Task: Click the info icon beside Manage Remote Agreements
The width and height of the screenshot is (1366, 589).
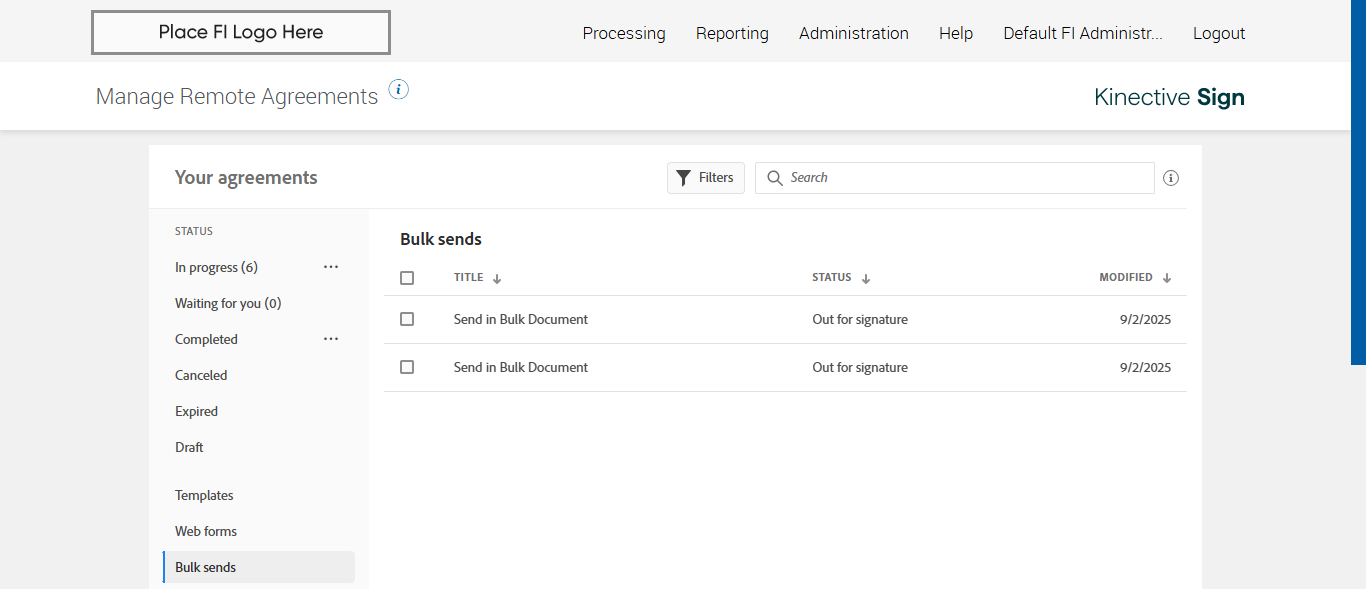Action: pos(398,90)
